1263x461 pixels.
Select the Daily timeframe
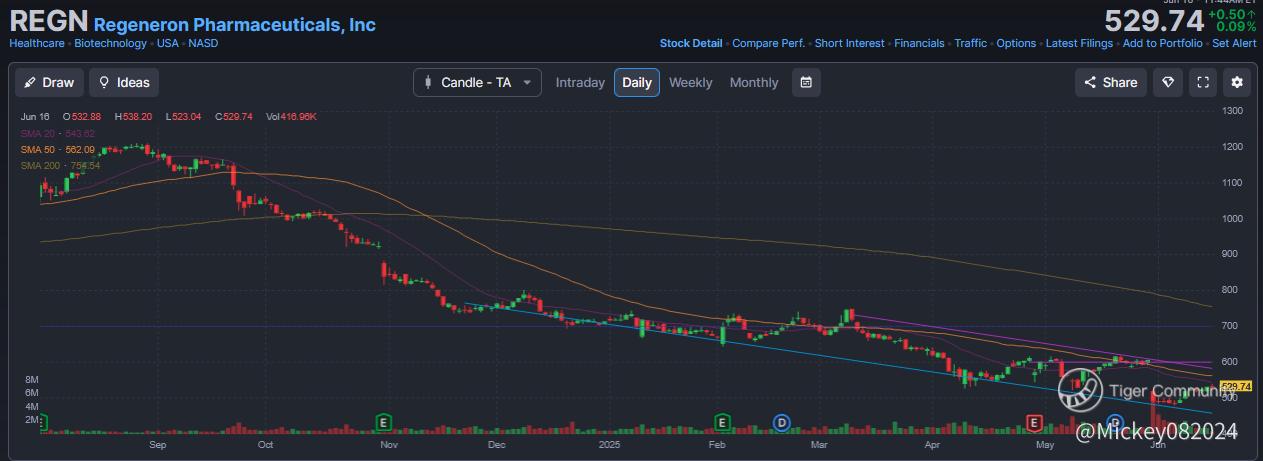tap(637, 82)
